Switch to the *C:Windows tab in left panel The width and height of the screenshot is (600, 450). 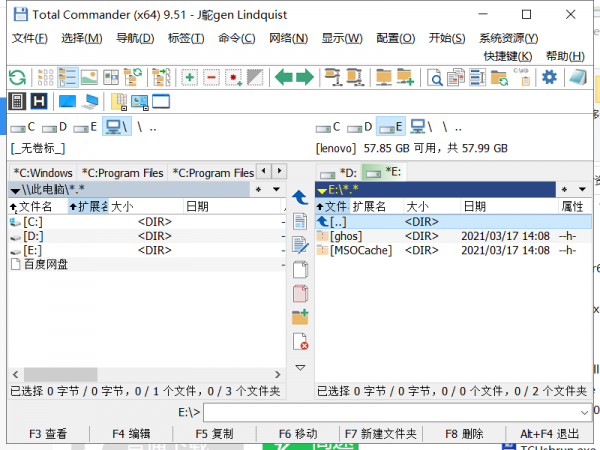(x=43, y=173)
